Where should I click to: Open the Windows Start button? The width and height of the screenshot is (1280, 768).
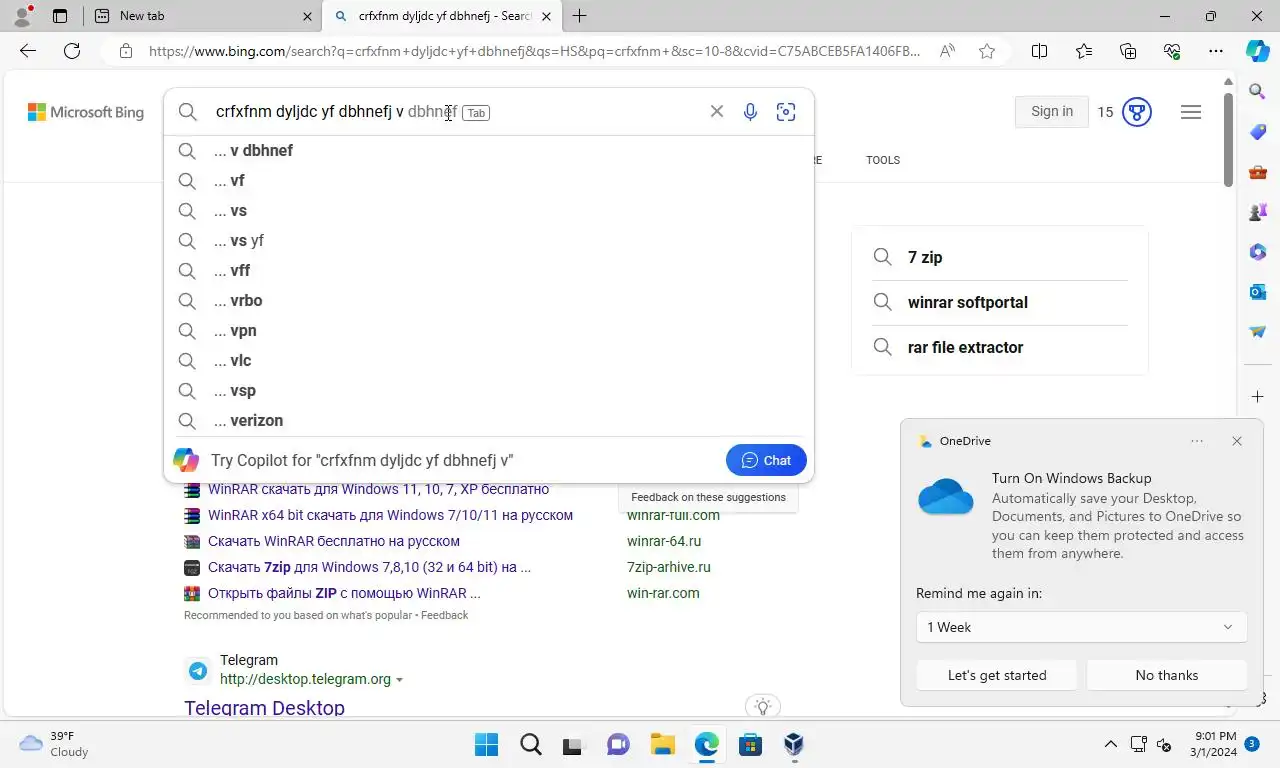487,744
